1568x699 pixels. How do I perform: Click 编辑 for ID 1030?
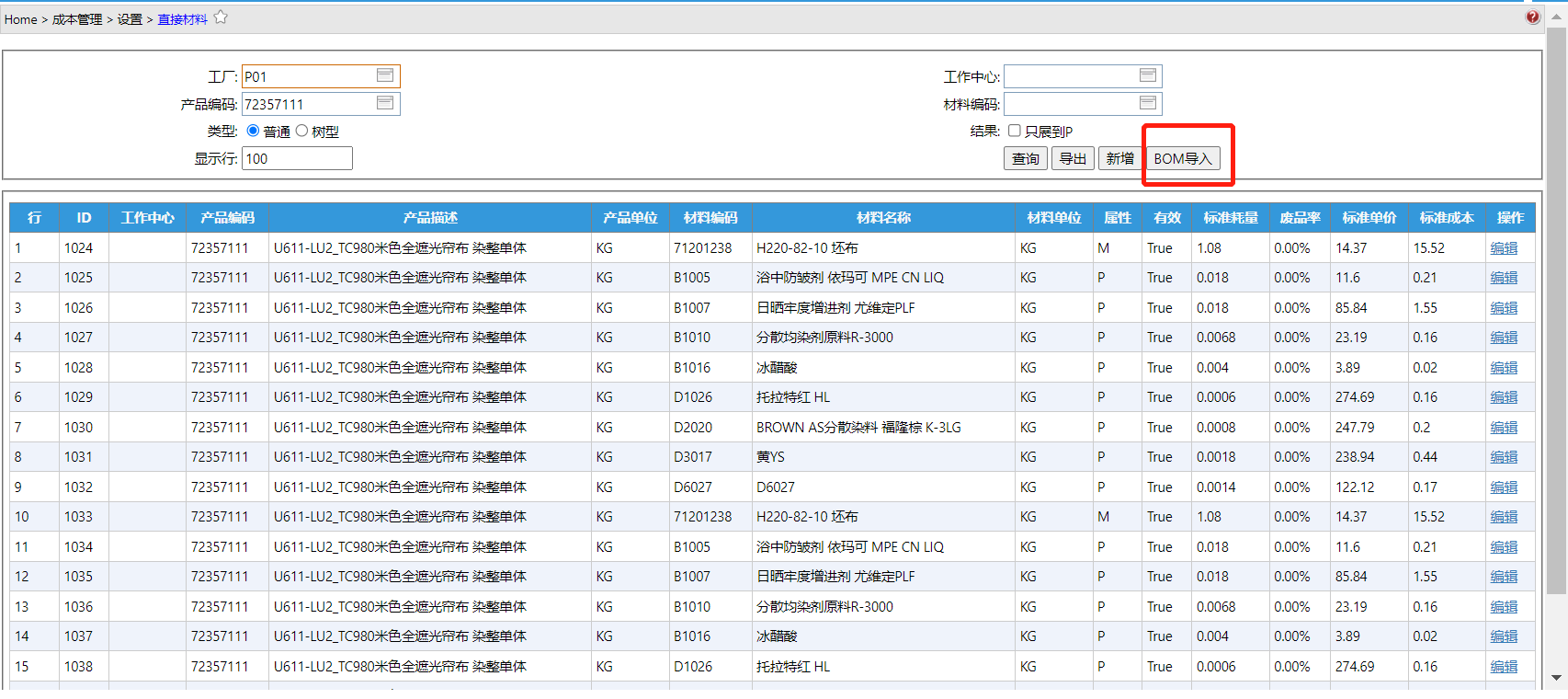click(x=1504, y=428)
